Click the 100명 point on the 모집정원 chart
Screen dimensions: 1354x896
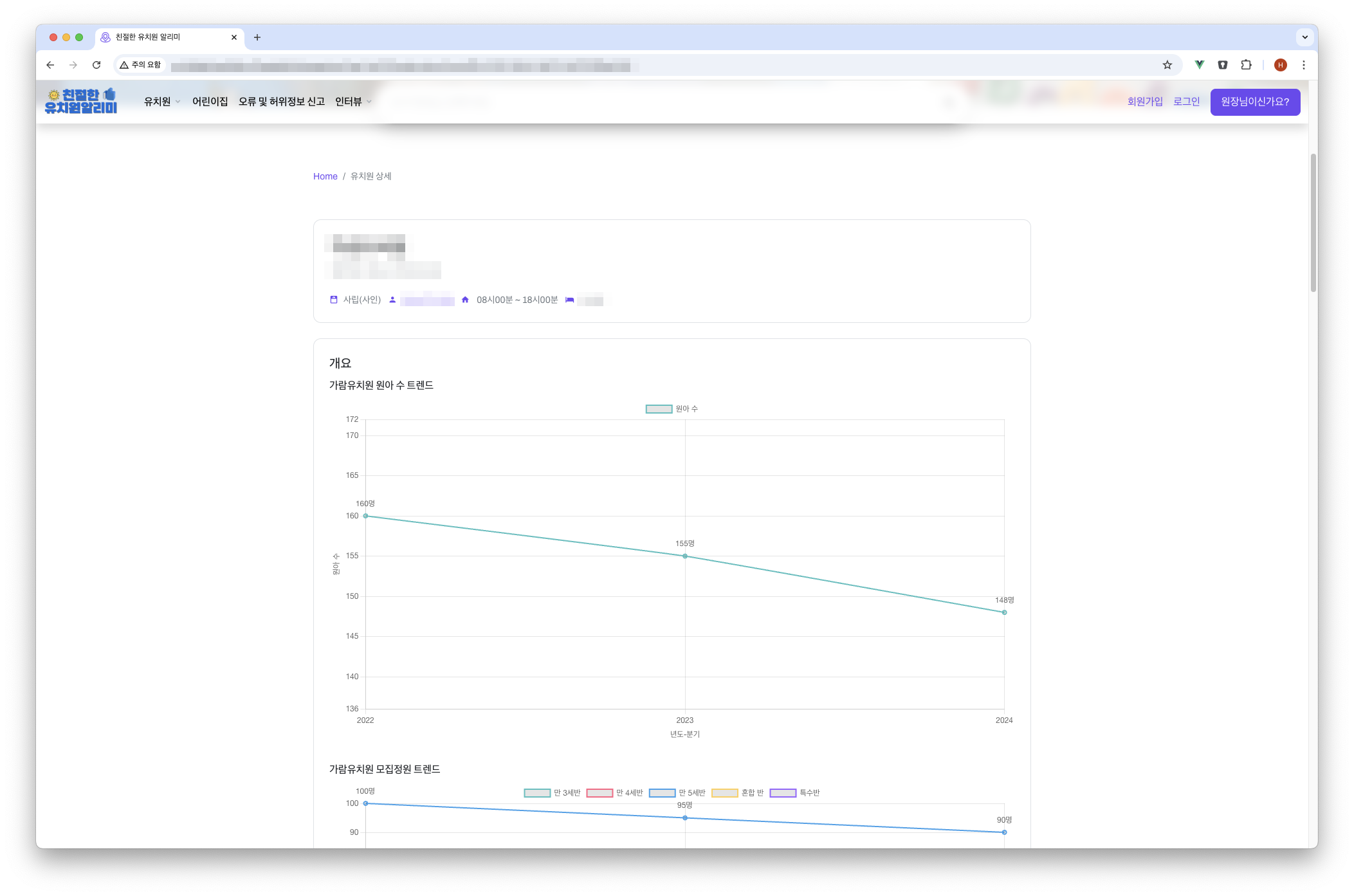click(x=365, y=803)
